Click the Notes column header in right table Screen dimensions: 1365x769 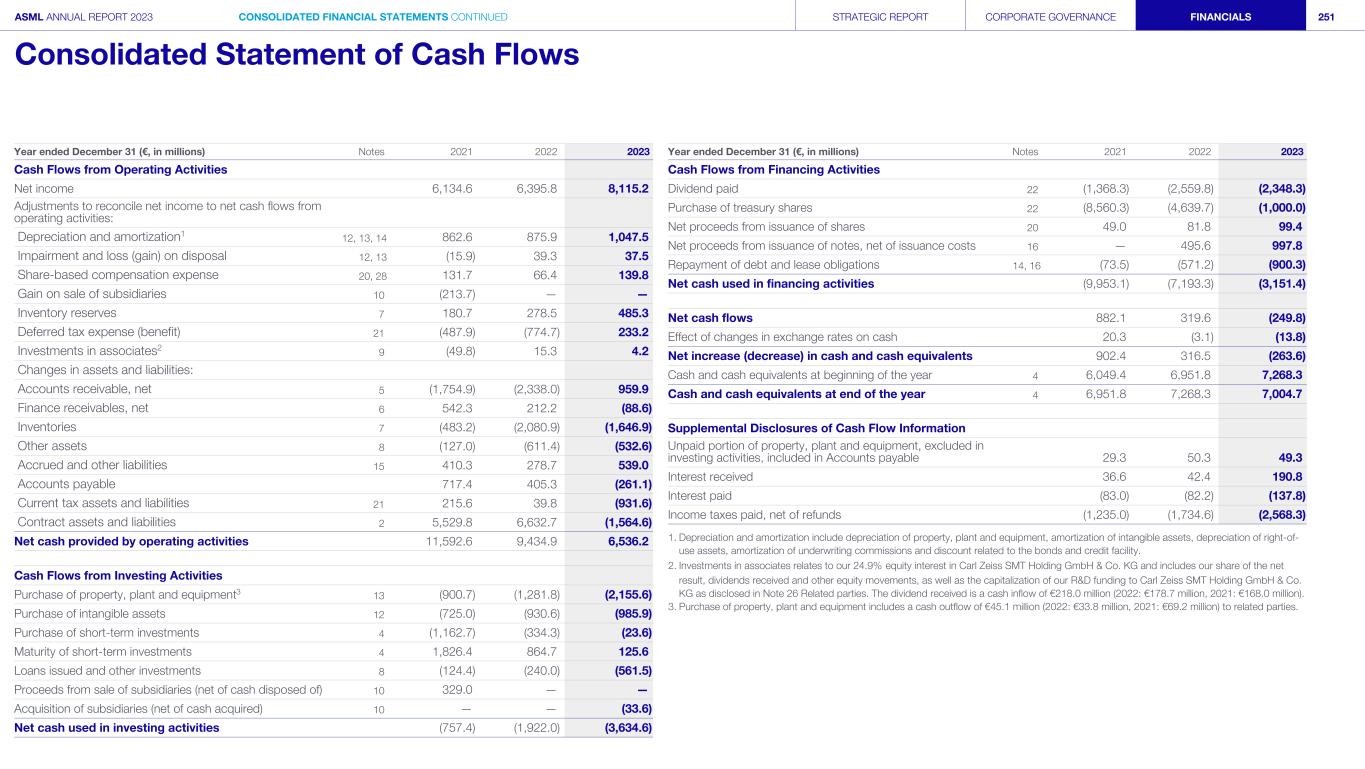[1025, 152]
